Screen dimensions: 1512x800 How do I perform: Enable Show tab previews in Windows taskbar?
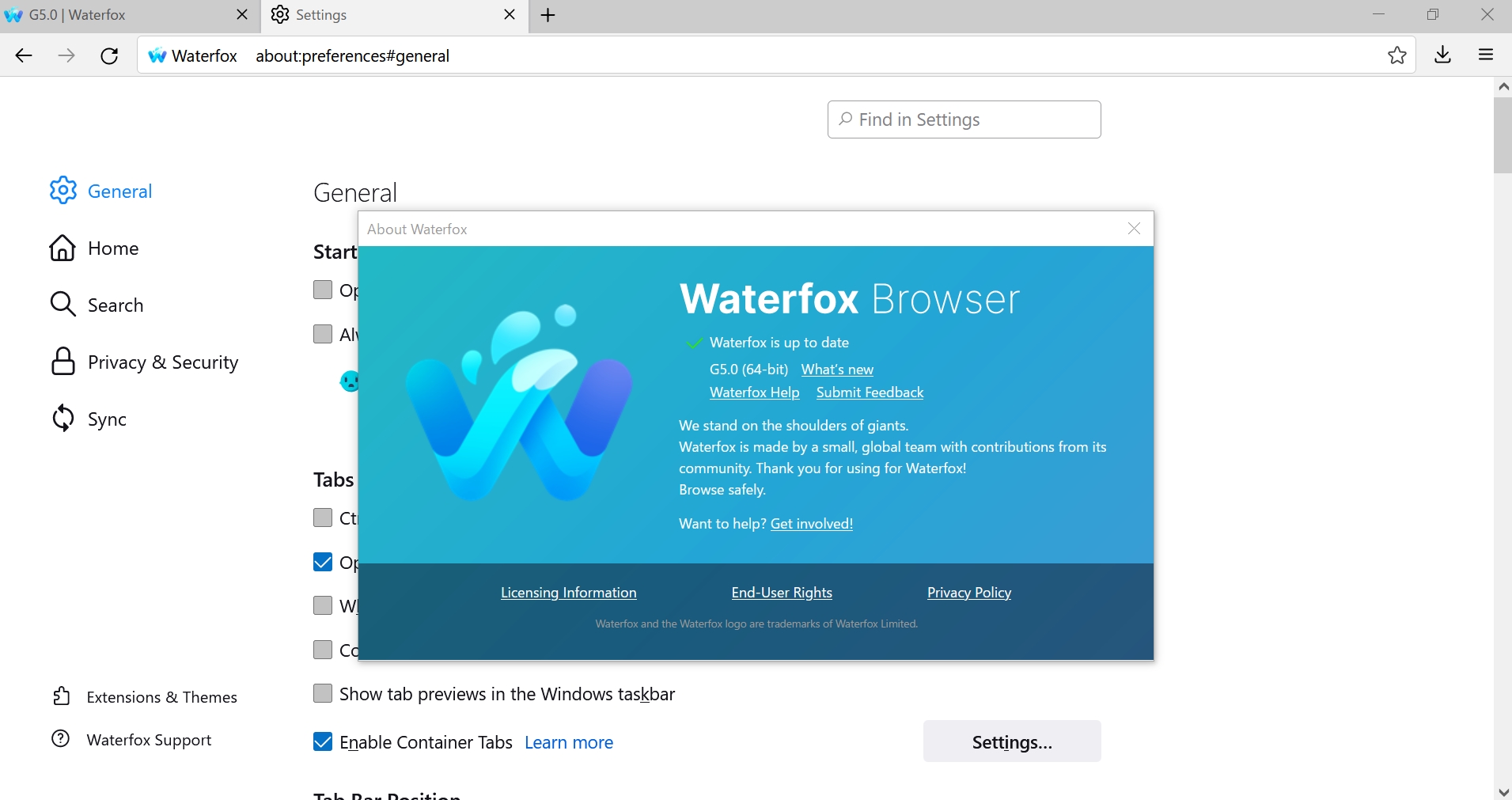tap(322, 693)
